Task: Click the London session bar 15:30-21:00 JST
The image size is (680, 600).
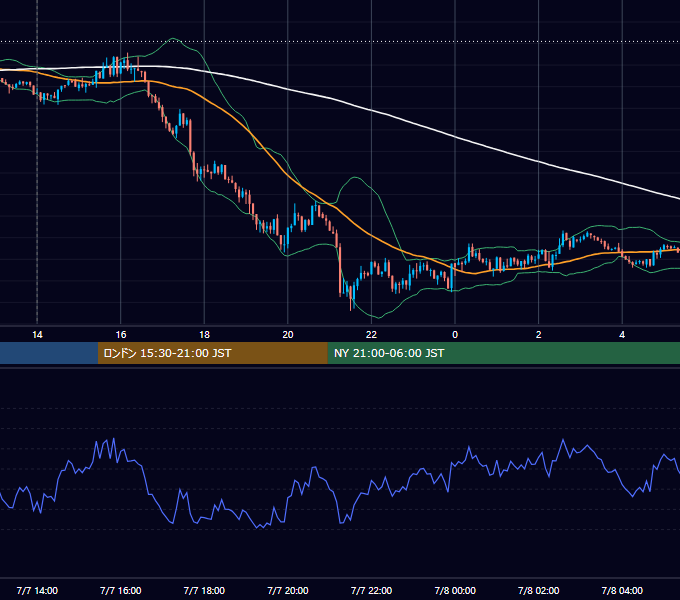Action: click(212, 353)
